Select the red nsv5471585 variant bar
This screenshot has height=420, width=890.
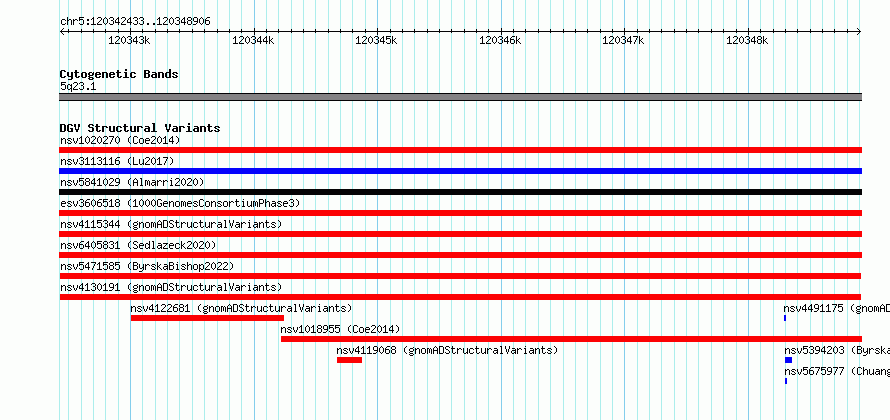(x=460, y=276)
